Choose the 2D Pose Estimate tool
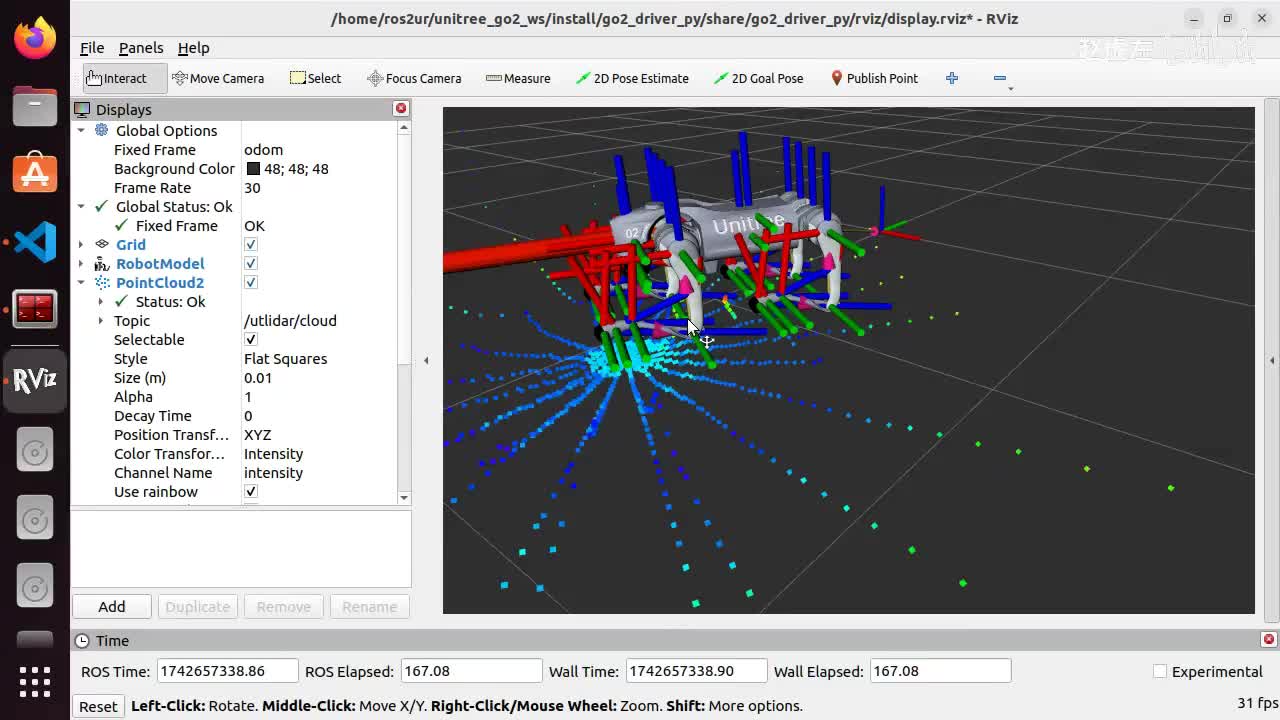The width and height of the screenshot is (1280, 720). pyautogui.click(x=632, y=78)
